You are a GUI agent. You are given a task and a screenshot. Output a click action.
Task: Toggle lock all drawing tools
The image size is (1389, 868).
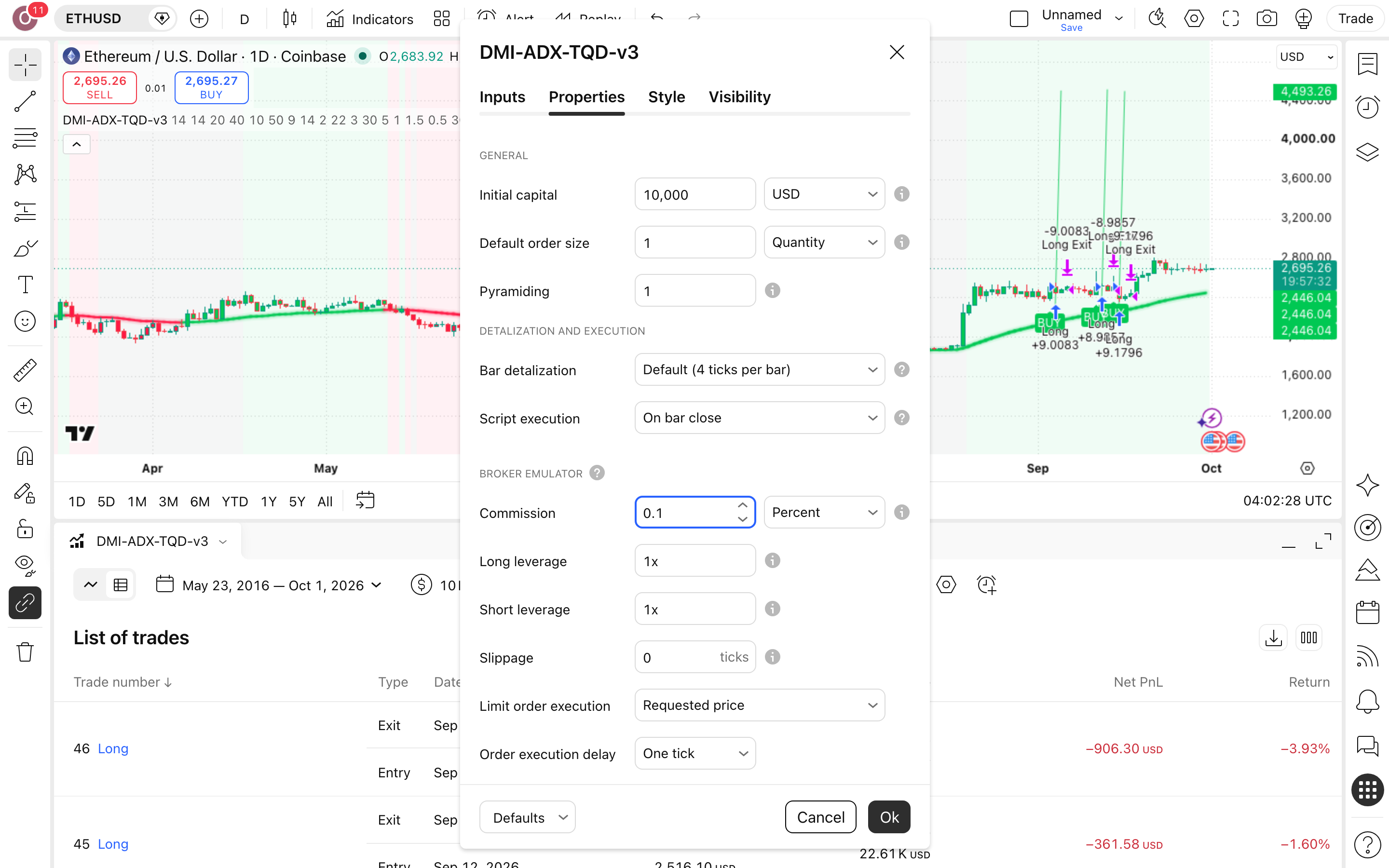(25, 529)
